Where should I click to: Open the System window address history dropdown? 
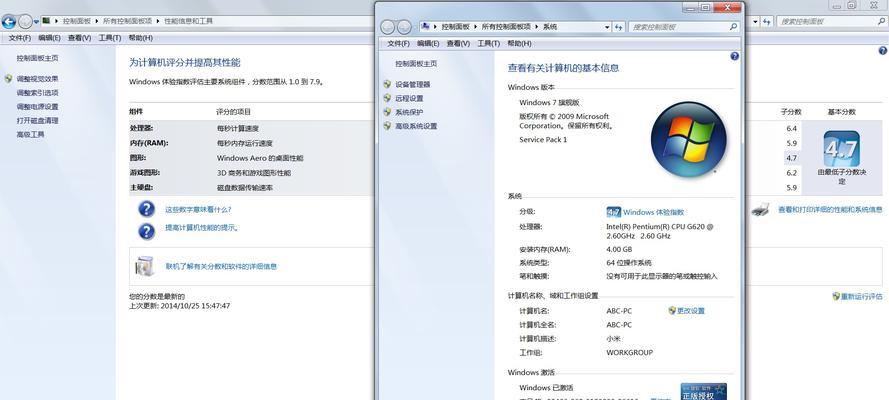[x=607, y=27]
